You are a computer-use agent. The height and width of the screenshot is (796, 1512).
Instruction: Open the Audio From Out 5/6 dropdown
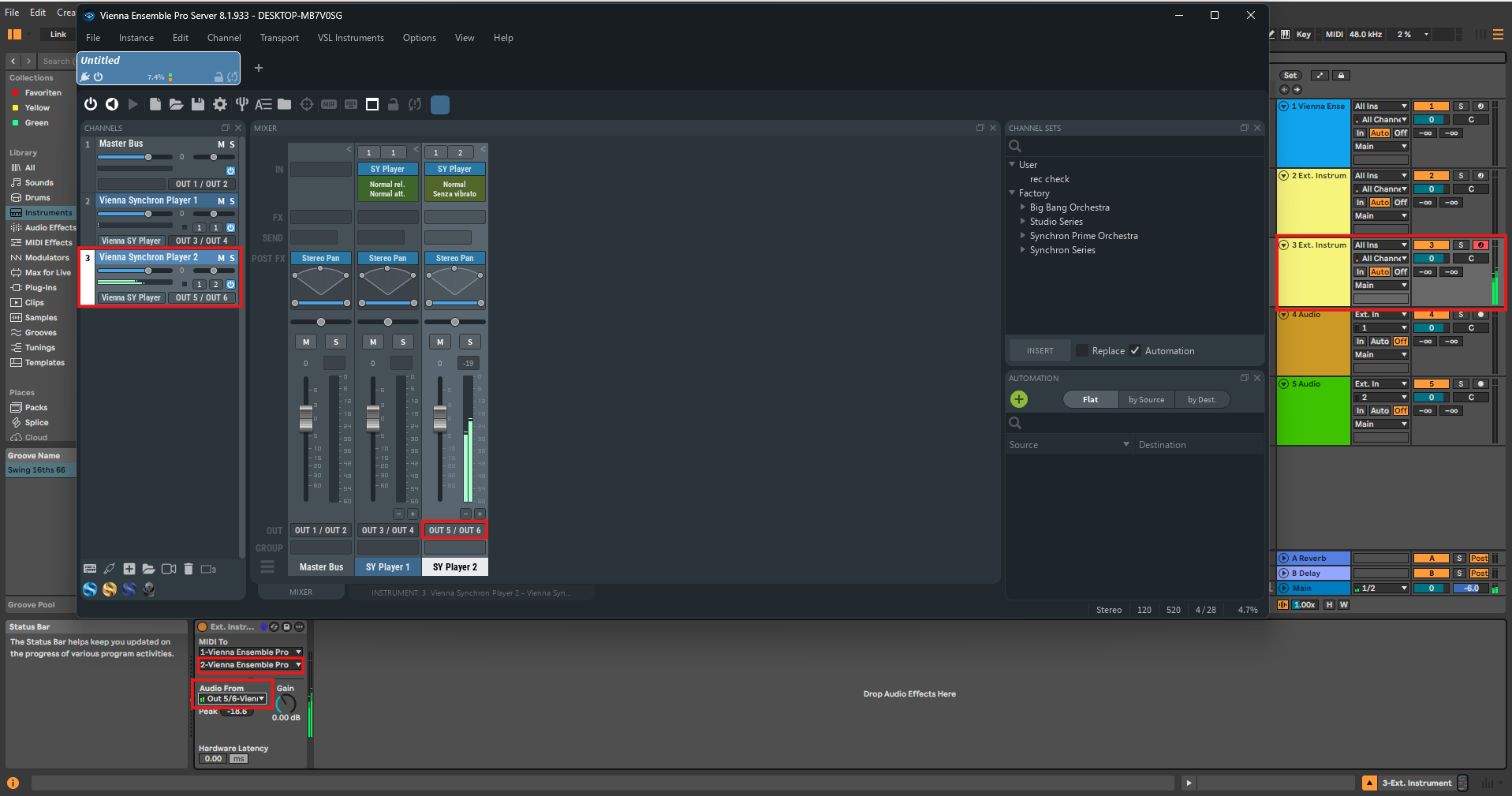coord(232,699)
